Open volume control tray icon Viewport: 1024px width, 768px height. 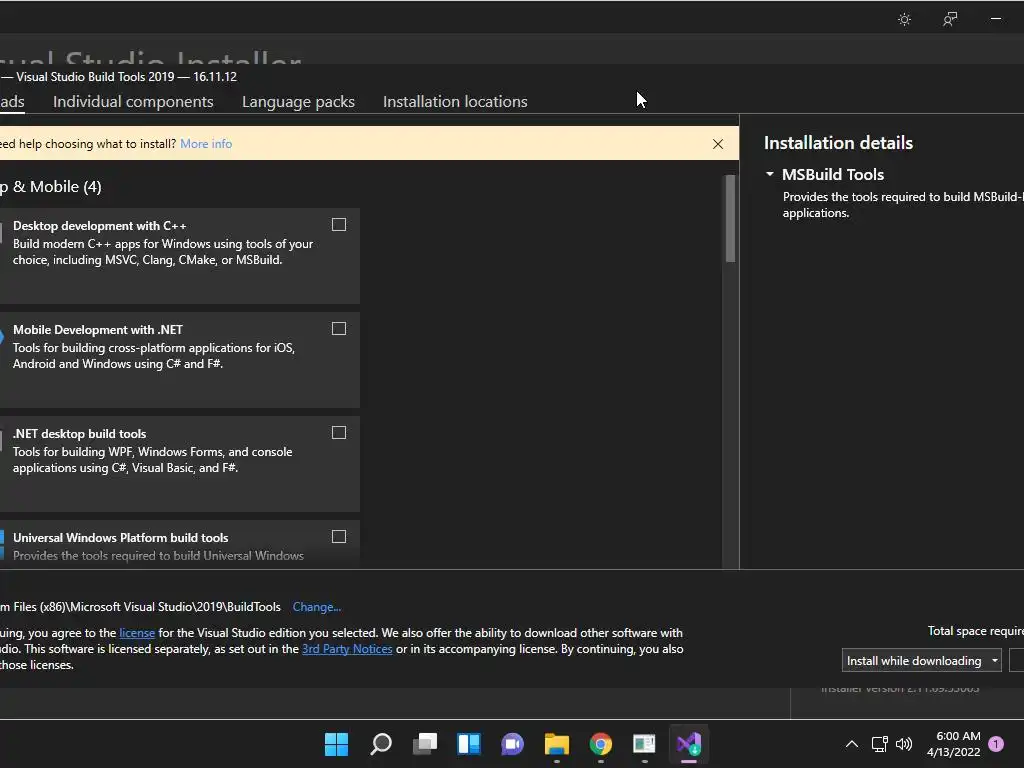904,744
